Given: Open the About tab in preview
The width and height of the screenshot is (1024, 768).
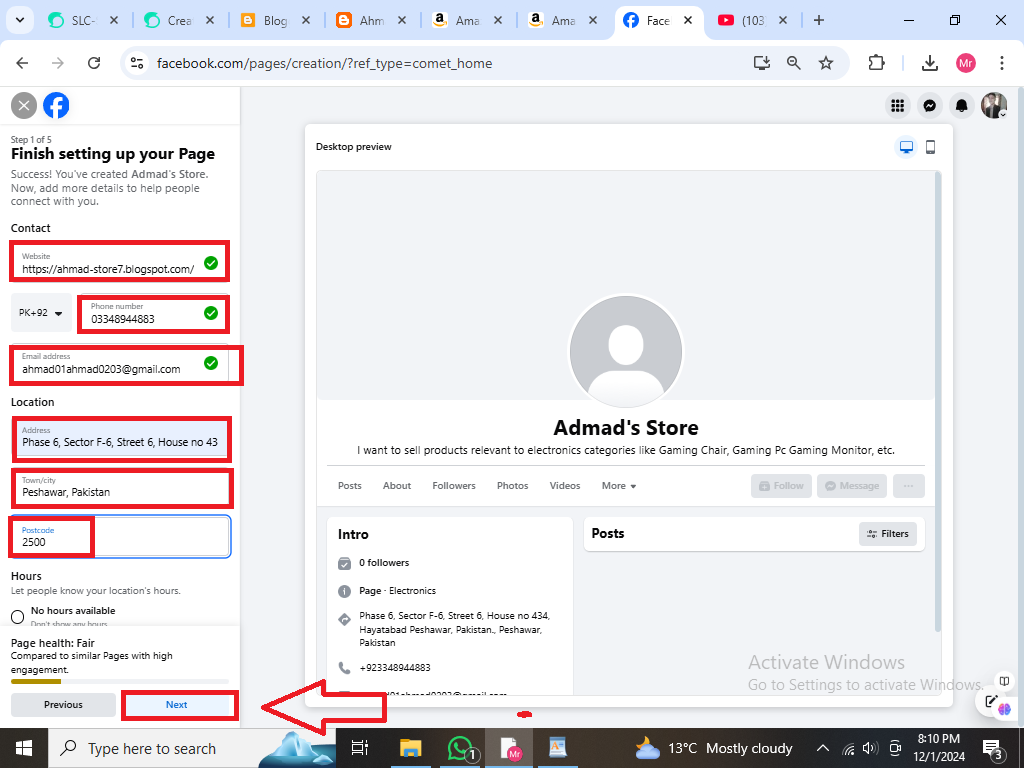Looking at the screenshot, I should pos(397,486).
